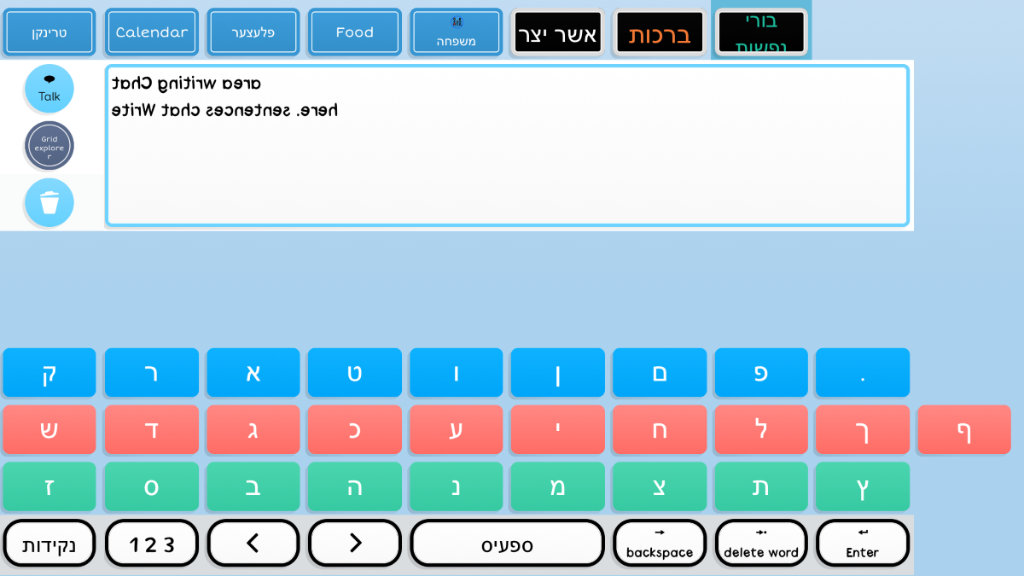1024x576 pixels.
Task: Type the red letter ש
Action: tap(49, 430)
